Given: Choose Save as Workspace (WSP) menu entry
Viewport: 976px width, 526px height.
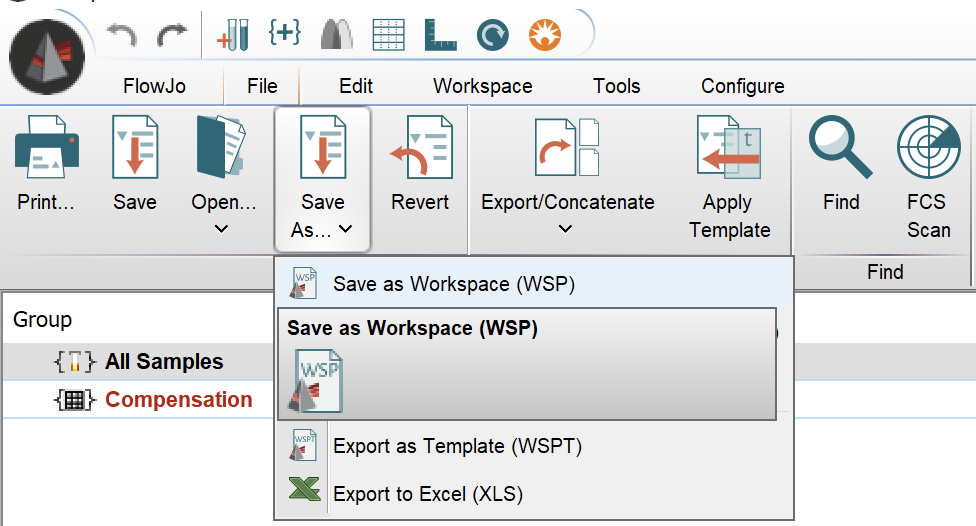Looking at the screenshot, I should [x=534, y=284].
